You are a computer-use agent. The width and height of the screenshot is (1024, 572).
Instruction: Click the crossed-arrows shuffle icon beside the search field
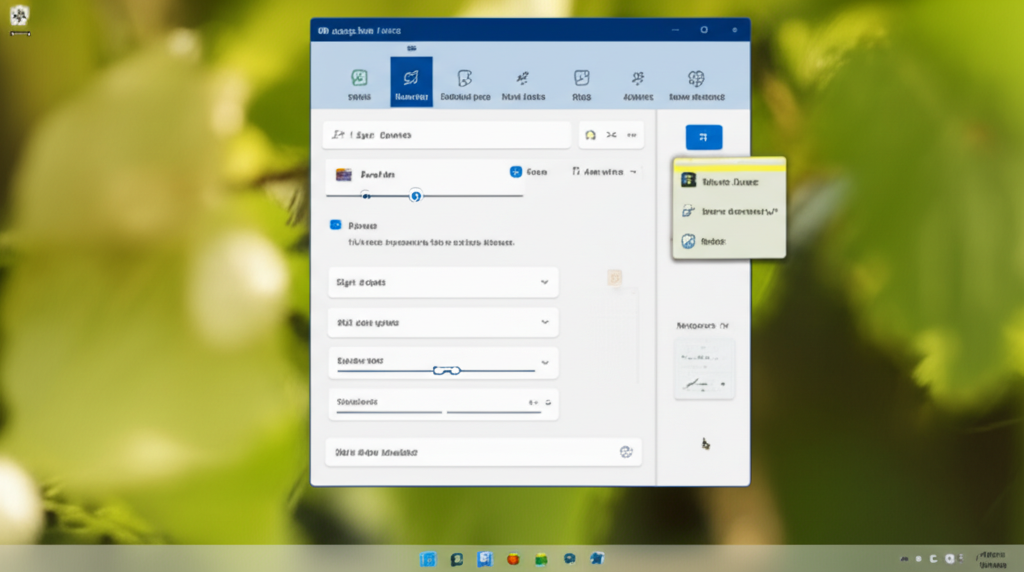click(x=610, y=135)
